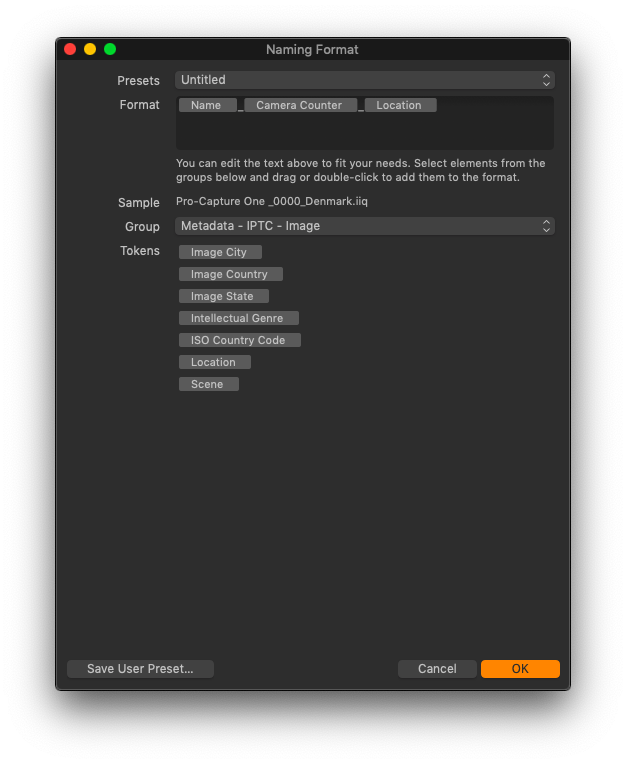626x764 pixels.
Task: Confirm with the orange OK button
Action: click(520, 669)
